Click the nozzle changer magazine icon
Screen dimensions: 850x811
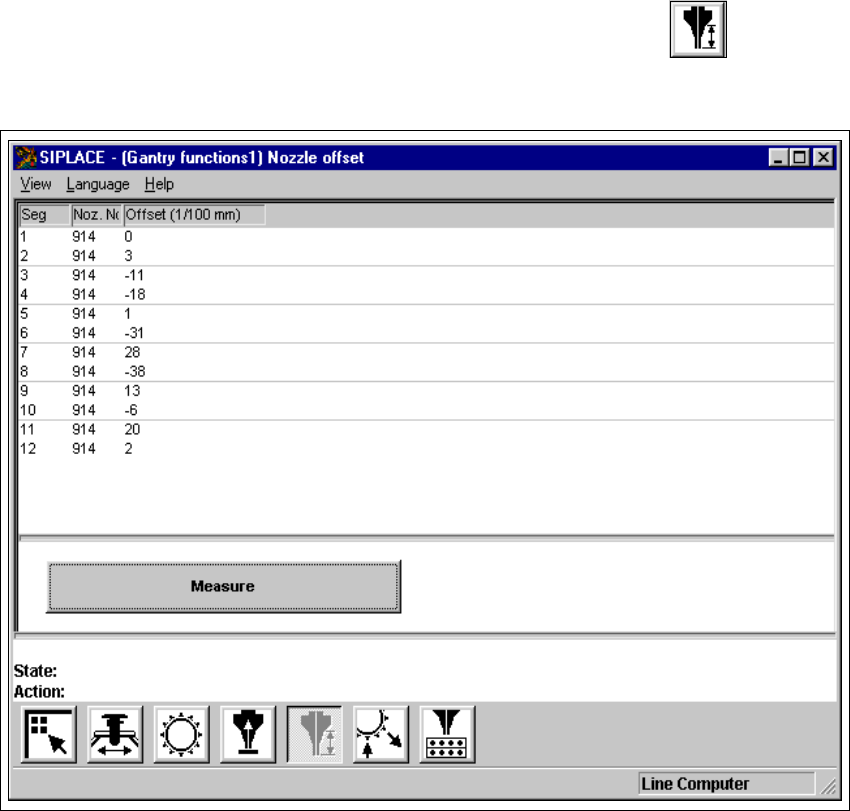[447, 735]
